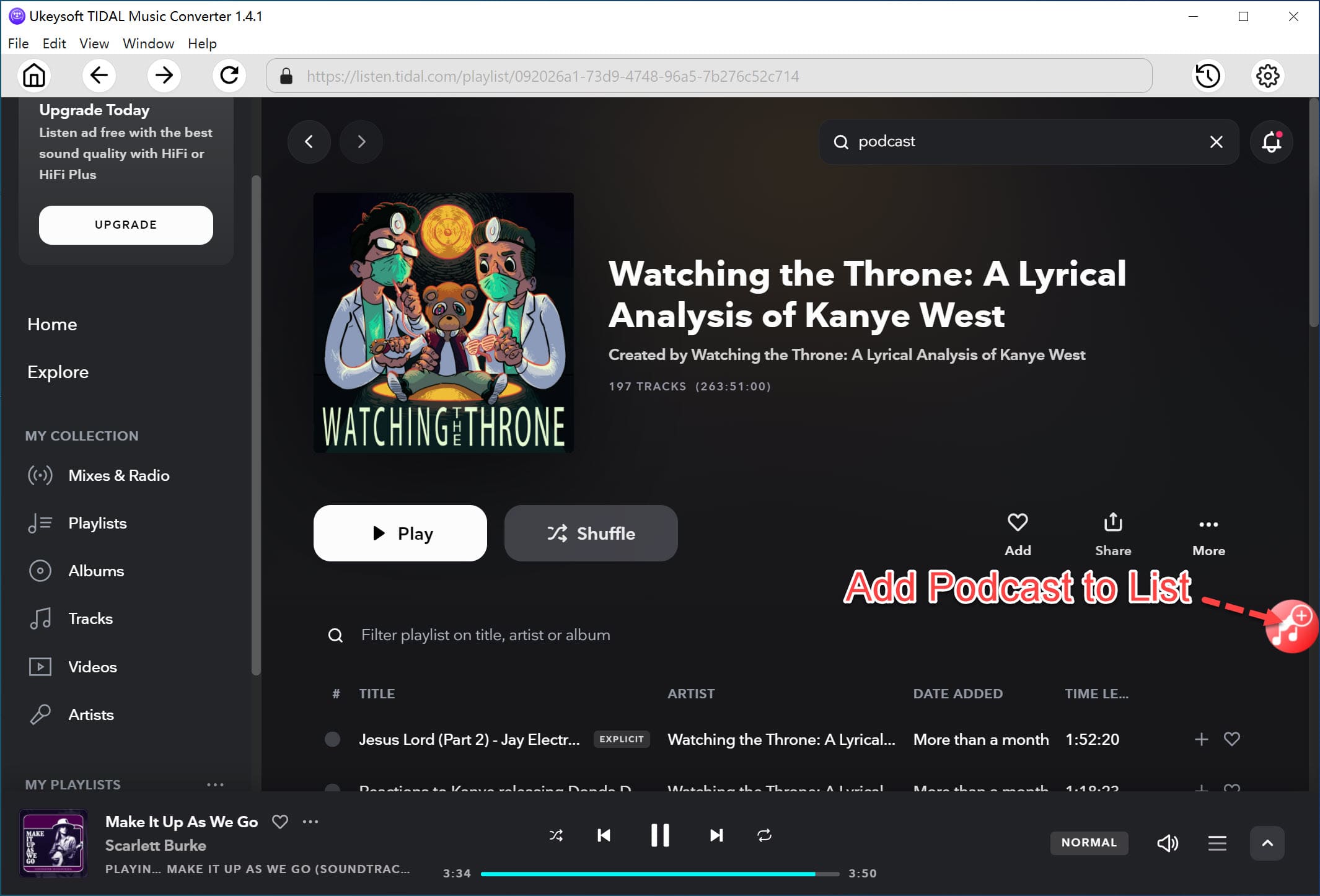Viewport: 1320px width, 896px height.
Task: Open the More options menu for the playlist
Action: pos(1208,524)
